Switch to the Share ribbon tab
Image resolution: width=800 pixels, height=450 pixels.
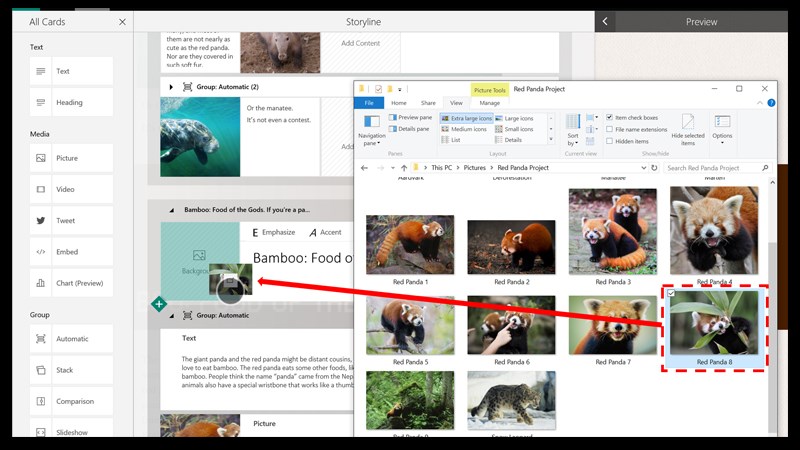(428, 103)
